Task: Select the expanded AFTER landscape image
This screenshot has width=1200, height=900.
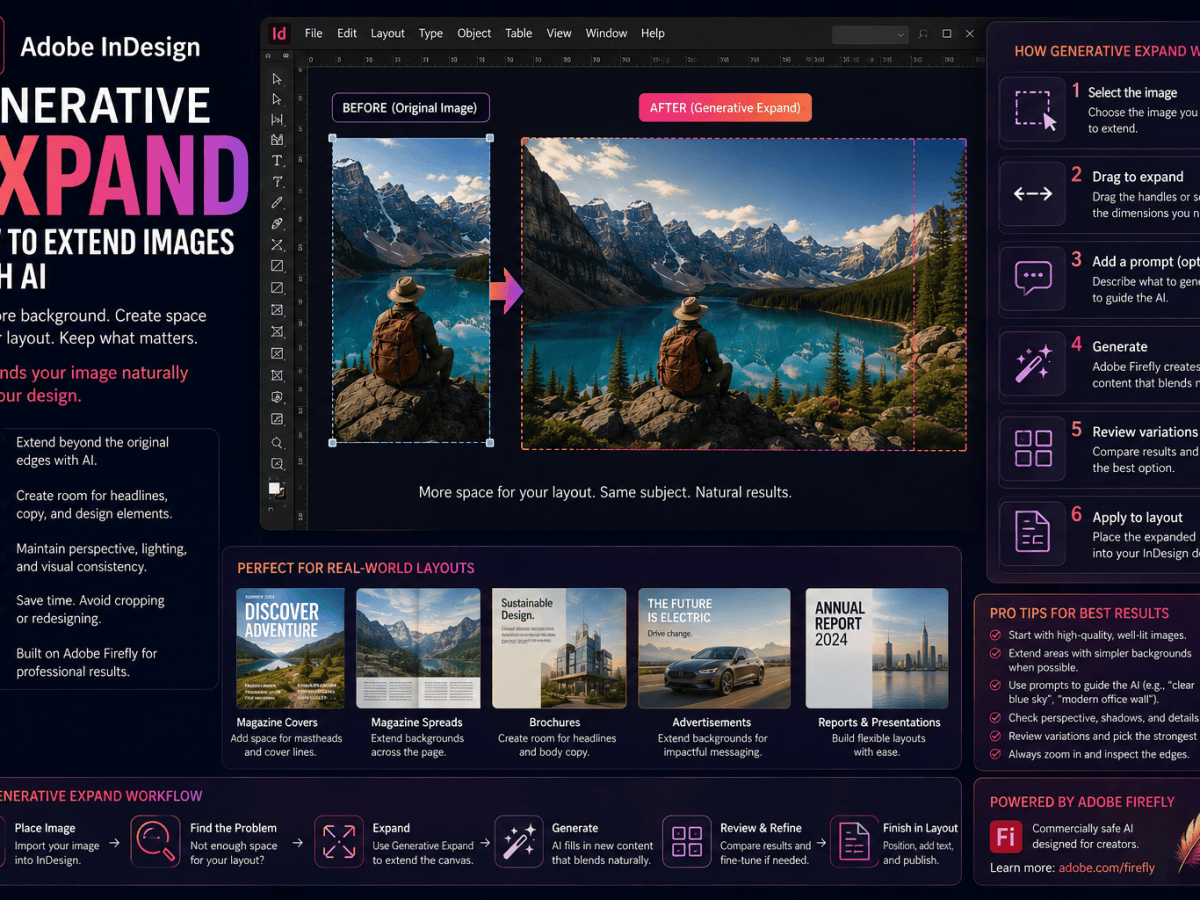Action: [x=744, y=294]
